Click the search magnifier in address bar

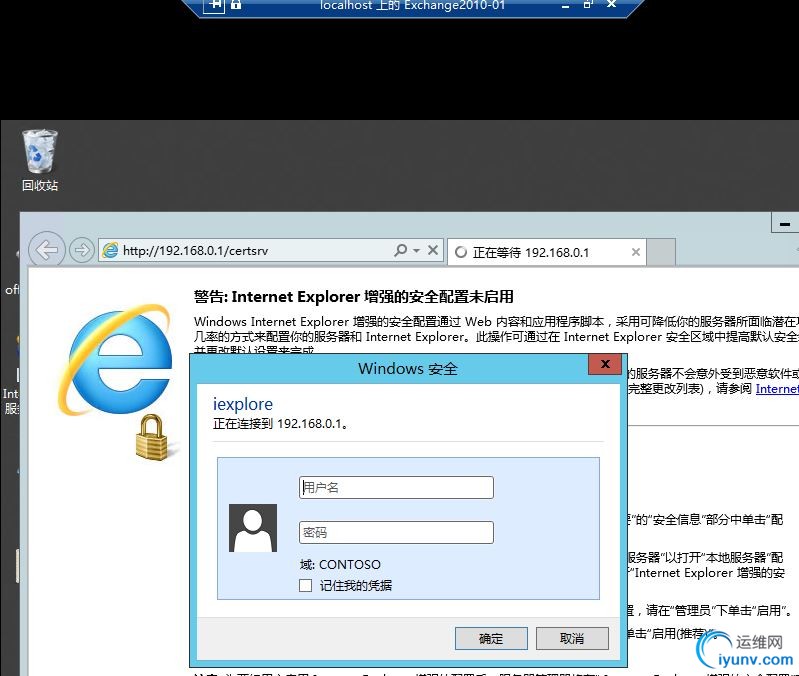pyautogui.click(x=401, y=250)
